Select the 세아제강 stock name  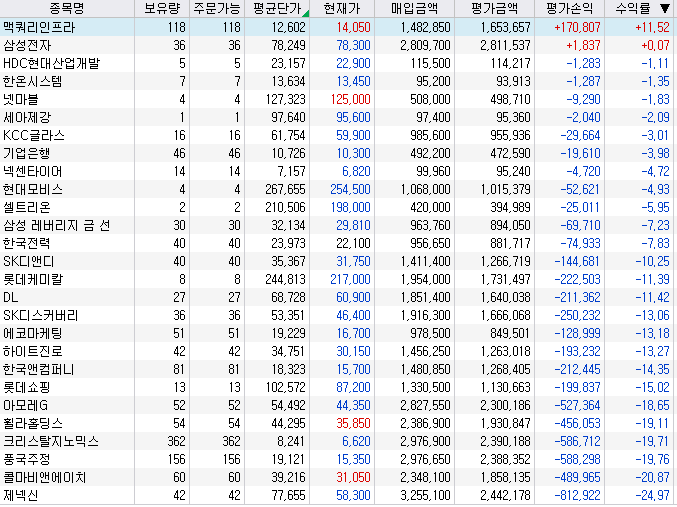point(27,117)
